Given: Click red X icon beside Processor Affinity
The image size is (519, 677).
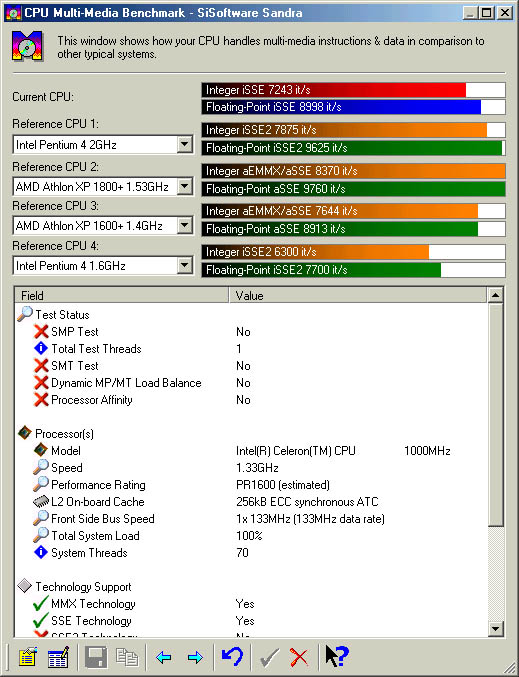Looking at the screenshot, I should point(41,400).
